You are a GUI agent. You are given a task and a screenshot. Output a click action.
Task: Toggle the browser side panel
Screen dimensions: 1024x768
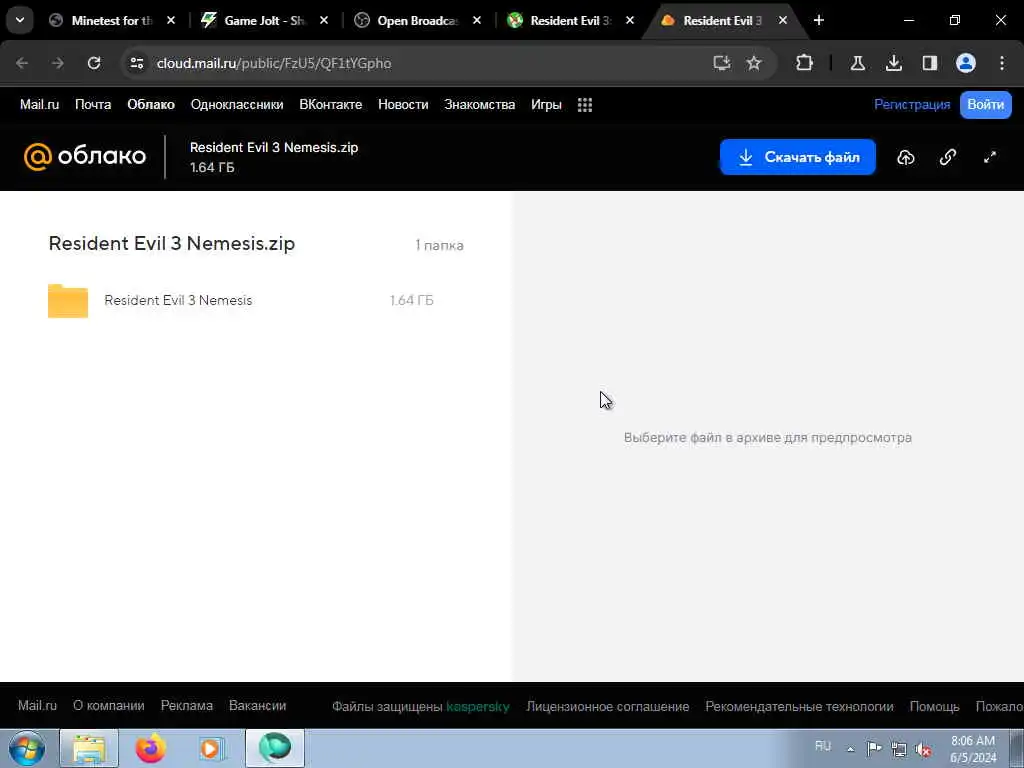pos(929,63)
